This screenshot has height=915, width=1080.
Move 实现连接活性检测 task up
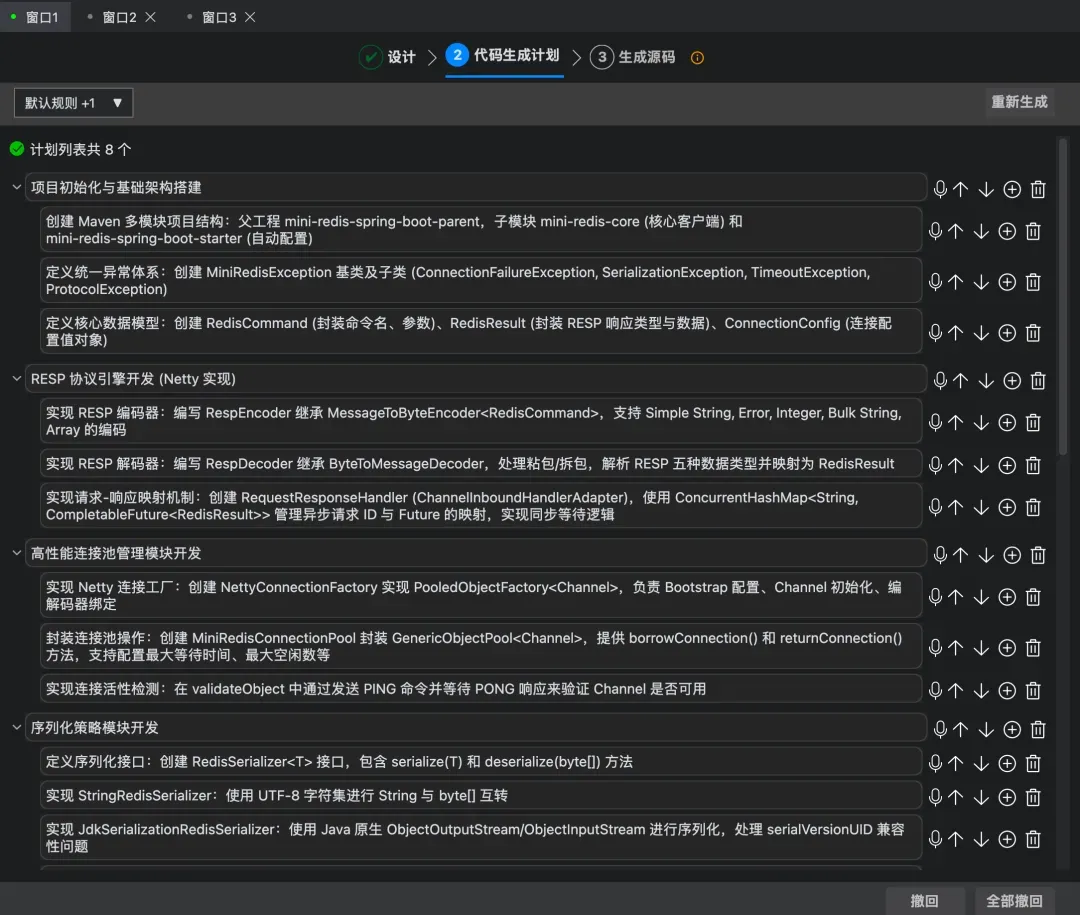(955, 690)
